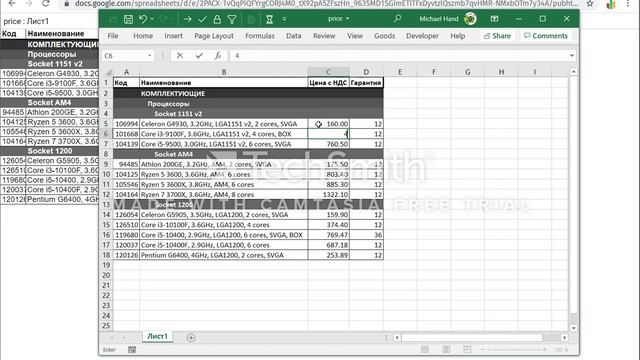Open the File menu
This screenshot has width=640, height=360.
[x=113, y=36]
